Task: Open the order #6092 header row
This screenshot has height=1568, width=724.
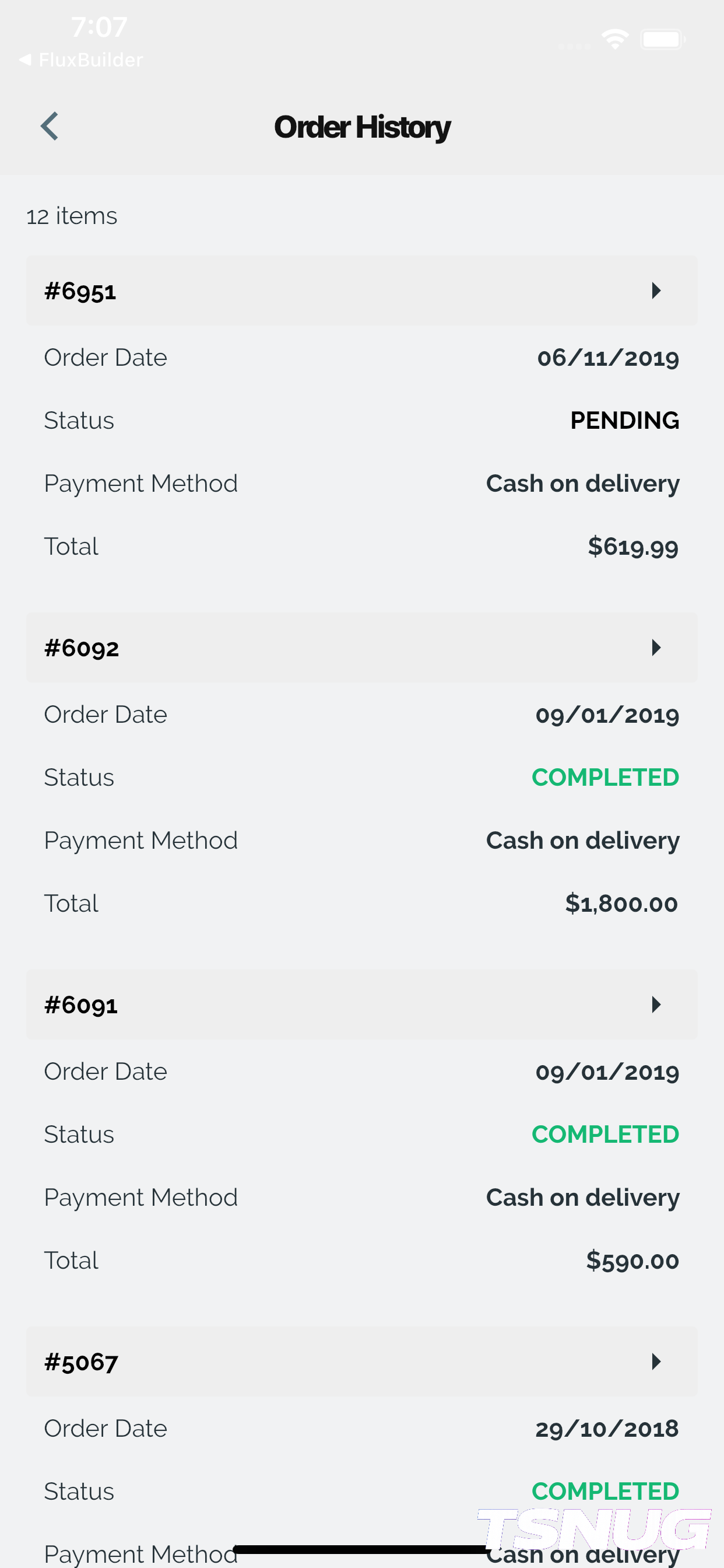Action: tap(361, 647)
